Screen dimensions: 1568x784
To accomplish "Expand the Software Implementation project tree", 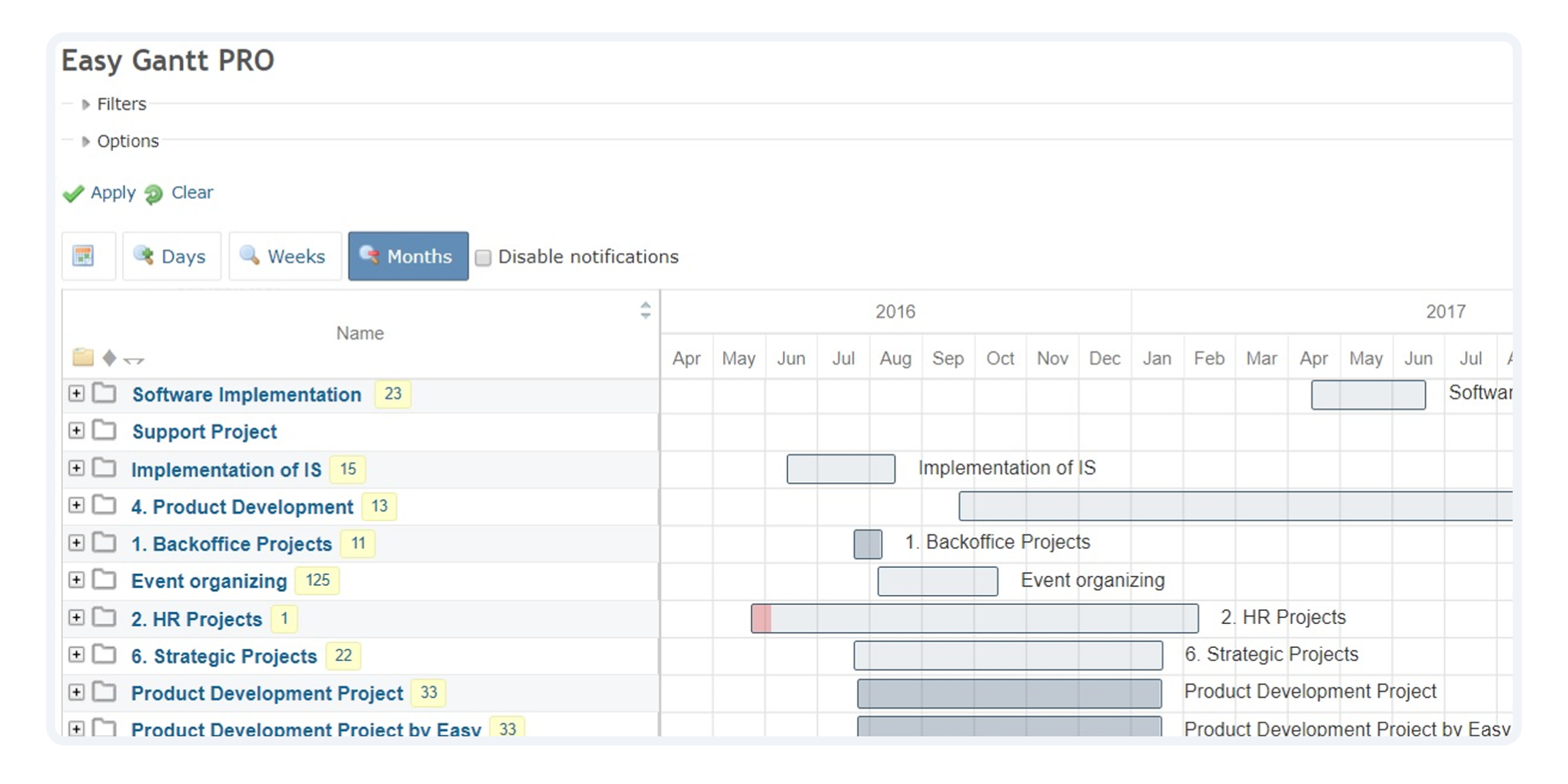I will pos(76,394).
